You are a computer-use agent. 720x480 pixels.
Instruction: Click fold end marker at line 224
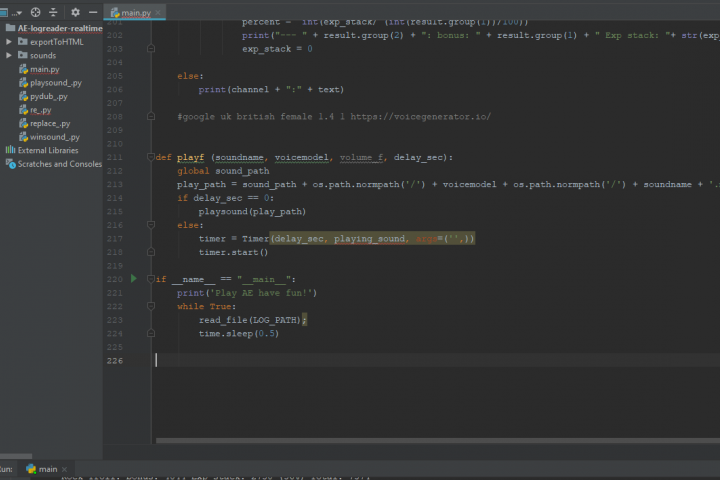pyautogui.click(x=151, y=333)
